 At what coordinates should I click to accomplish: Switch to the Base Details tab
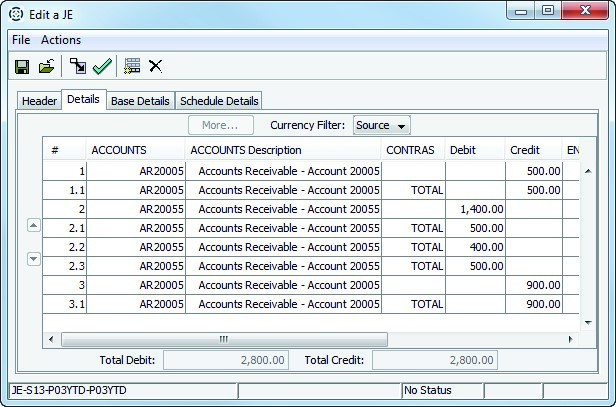(x=140, y=101)
